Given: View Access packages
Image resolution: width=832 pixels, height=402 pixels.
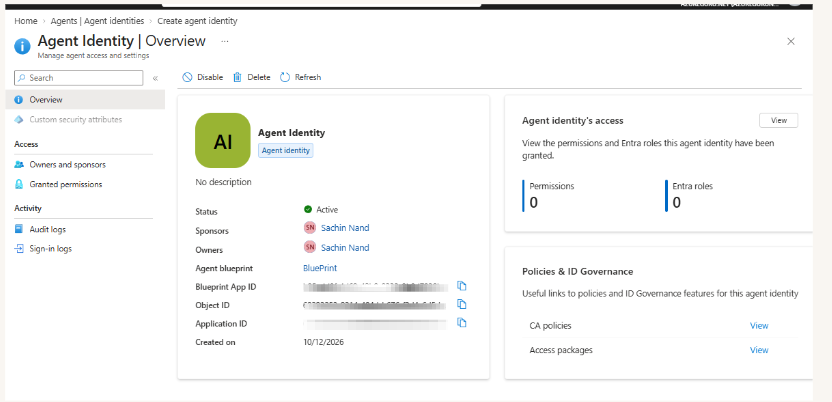Looking at the screenshot, I should coord(759,350).
